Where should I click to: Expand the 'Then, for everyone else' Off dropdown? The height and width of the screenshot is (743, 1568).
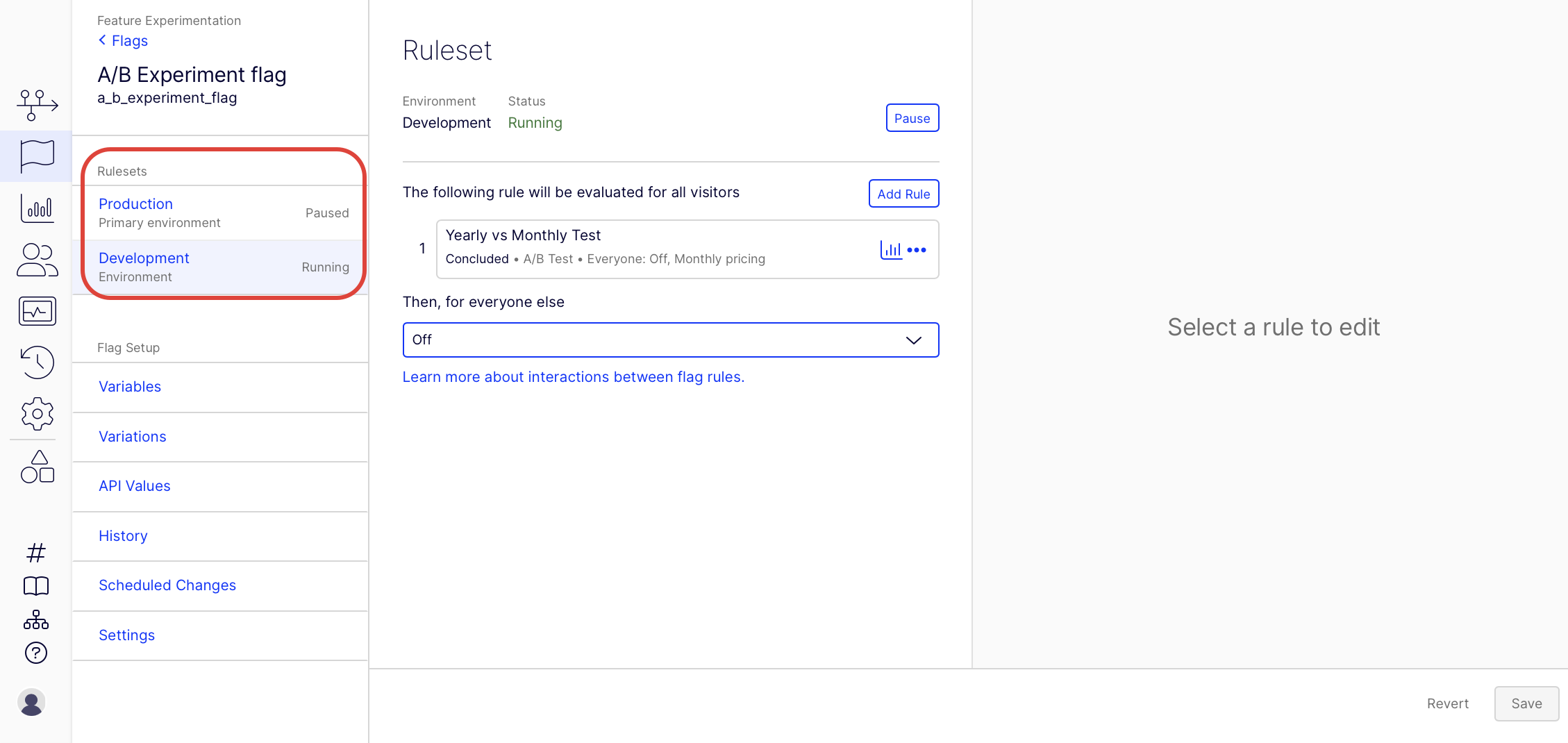tap(670, 340)
